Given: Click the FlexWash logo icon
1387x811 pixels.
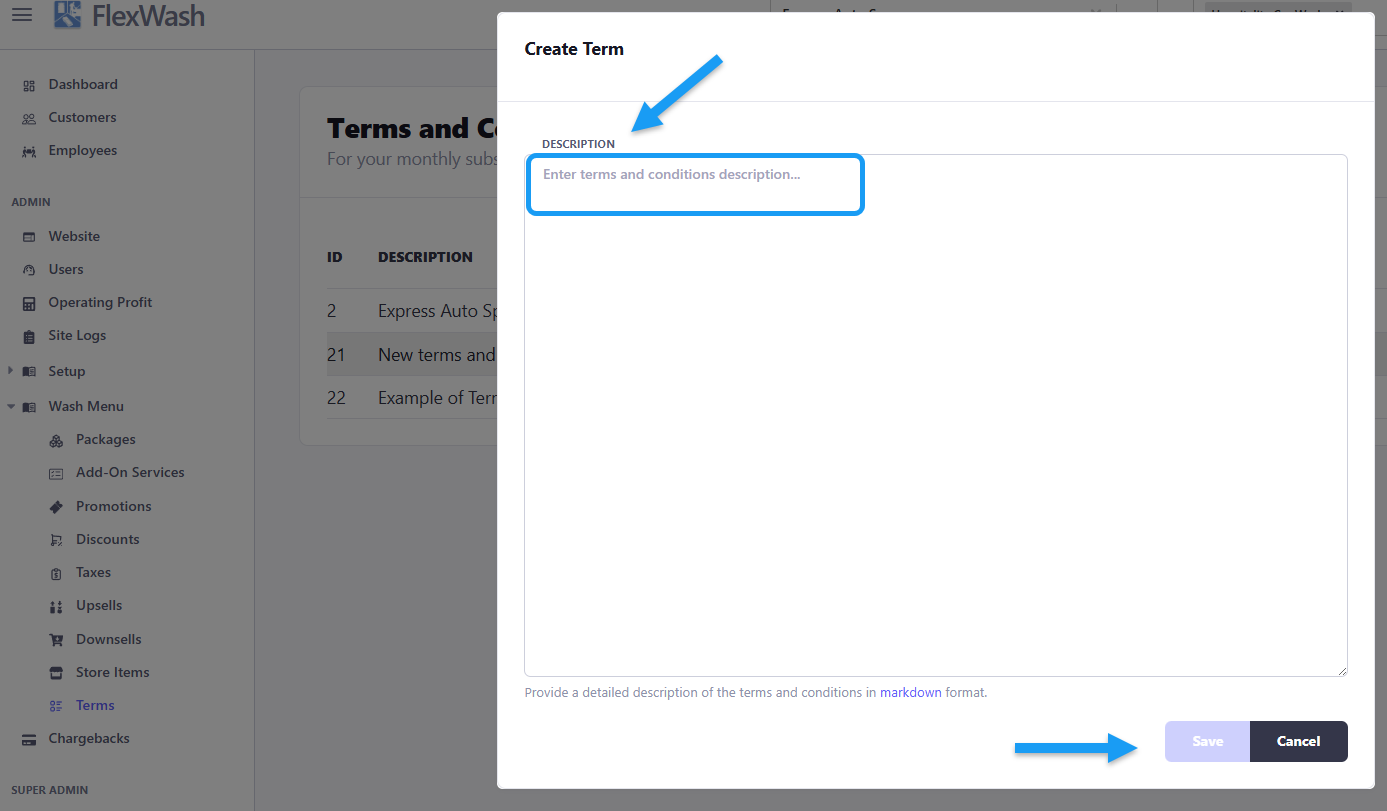Looking at the screenshot, I should tap(68, 15).
